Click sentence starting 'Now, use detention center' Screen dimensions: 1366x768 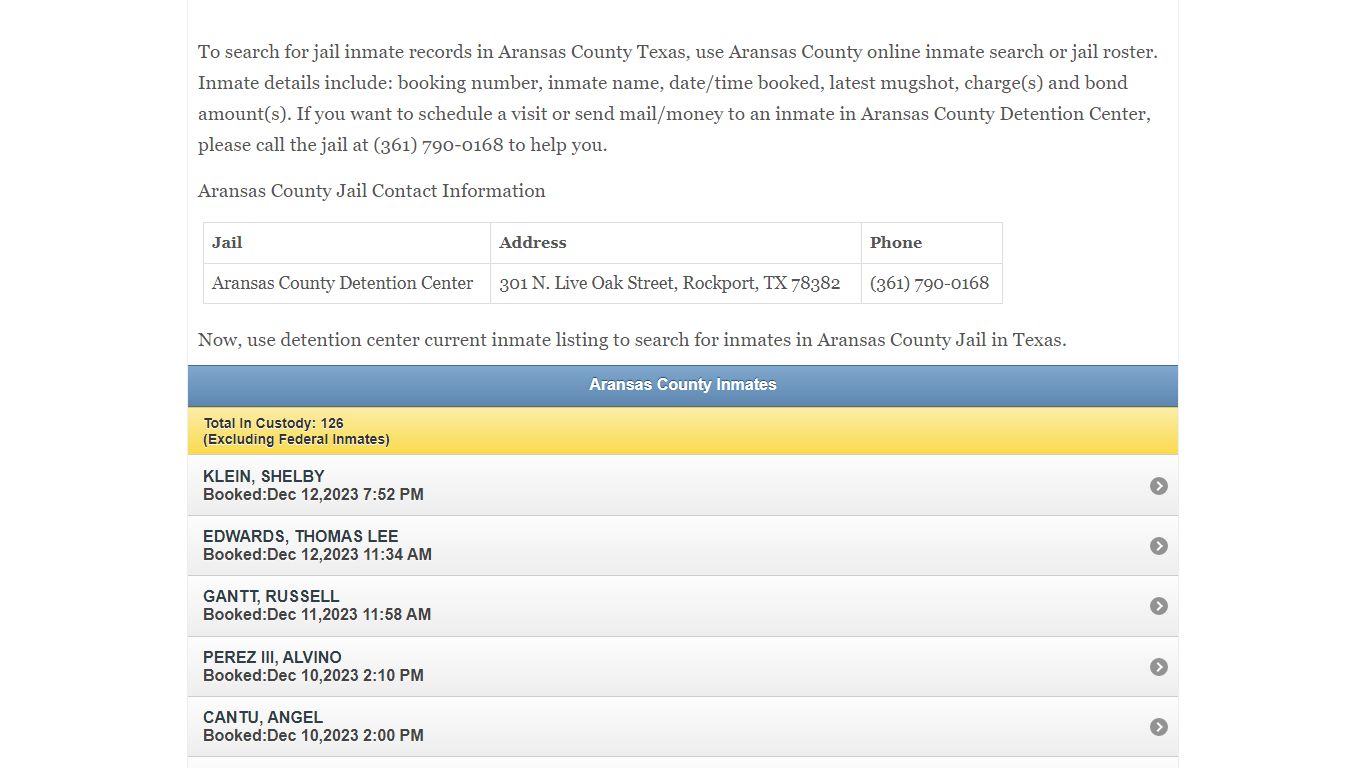pos(632,340)
